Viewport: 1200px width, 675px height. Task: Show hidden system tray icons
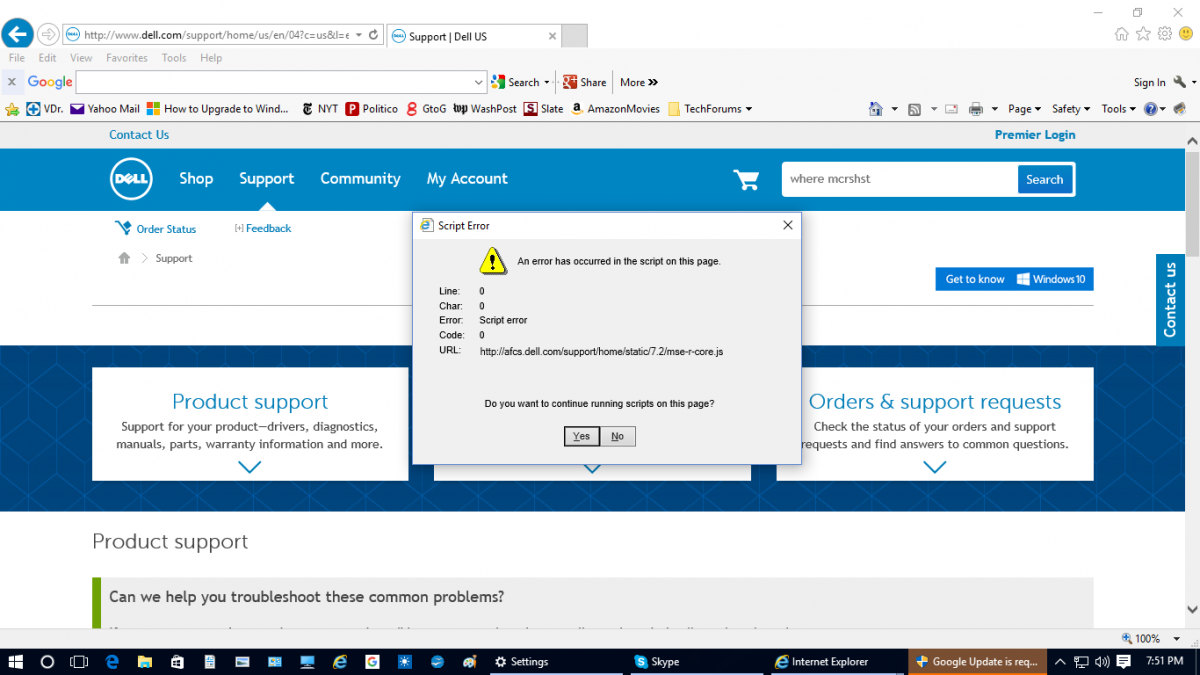[x=1060, y=662]
